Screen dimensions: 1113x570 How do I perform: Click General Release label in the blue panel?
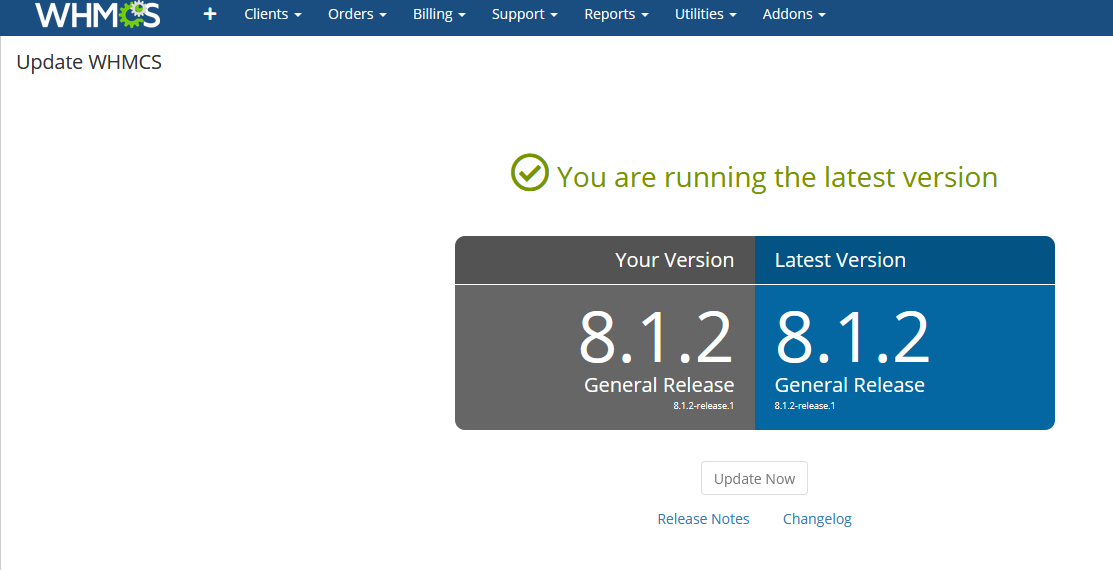click(x=850, y=385)
